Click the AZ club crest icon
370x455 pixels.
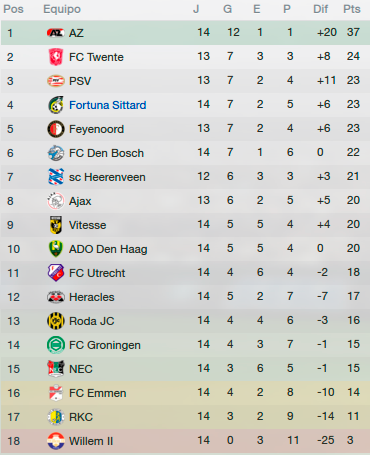55,33
